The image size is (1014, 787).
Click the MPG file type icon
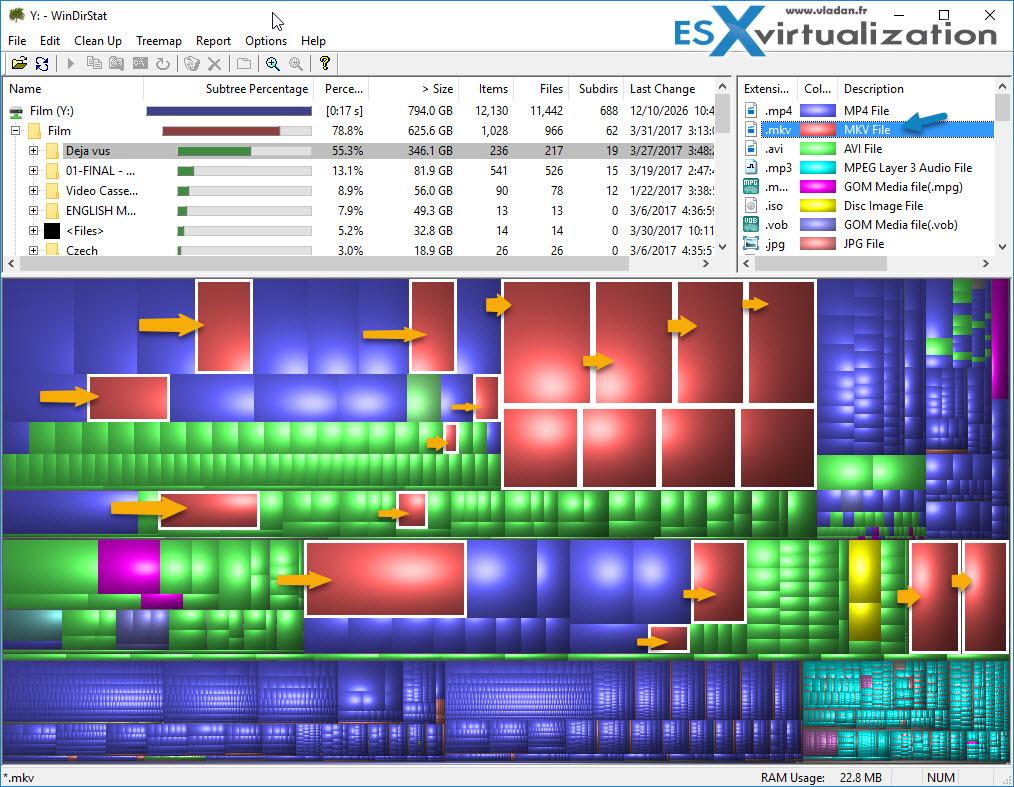point(751,186)
